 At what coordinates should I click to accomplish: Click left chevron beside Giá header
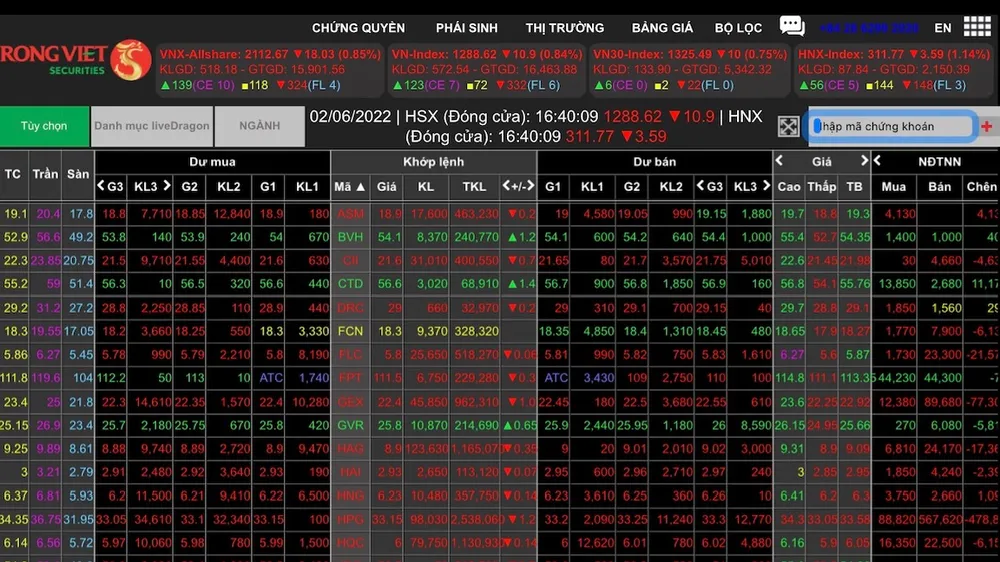pos(779,161)
